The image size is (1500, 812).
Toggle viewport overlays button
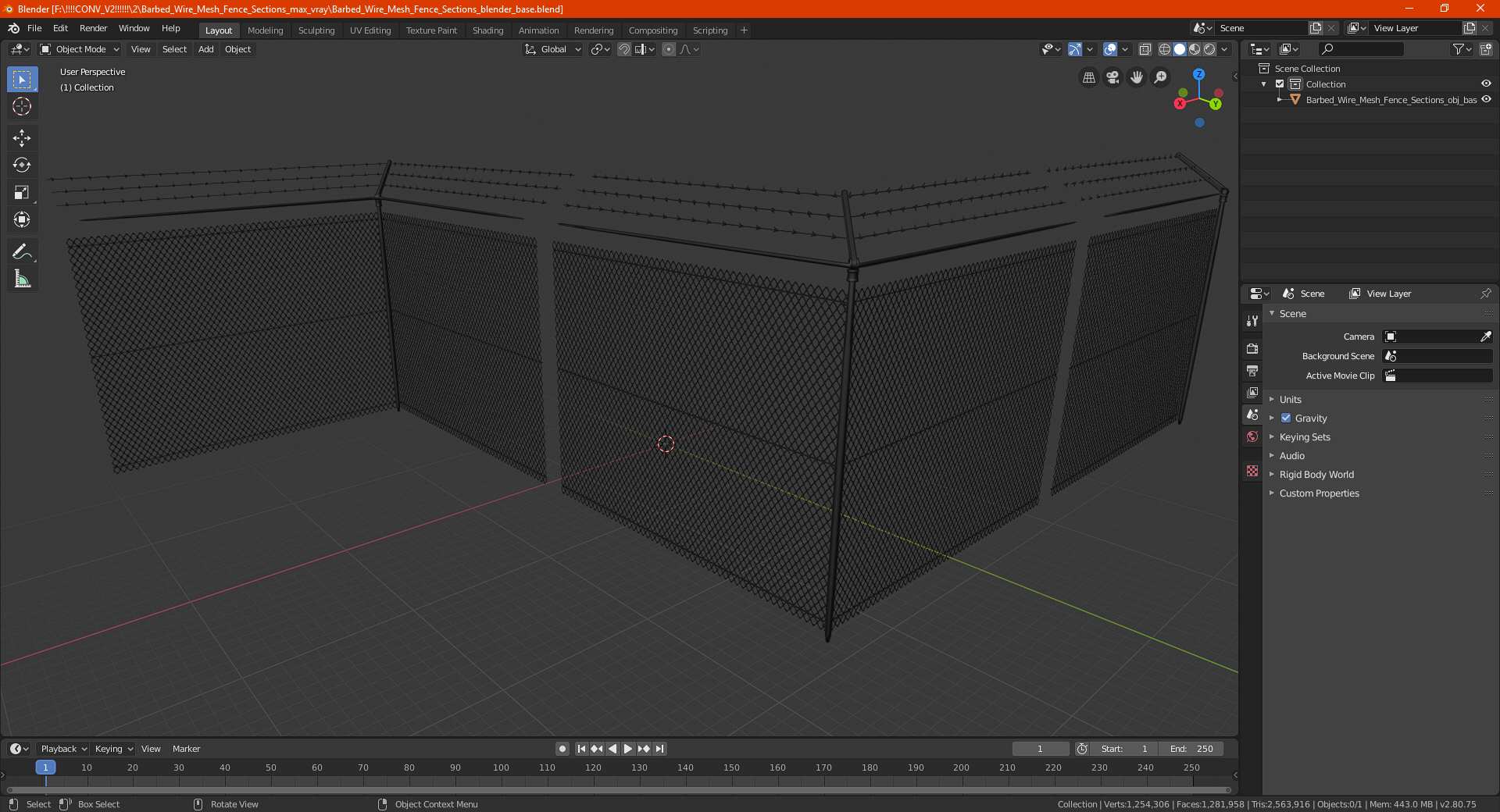tap(1110, 49)
